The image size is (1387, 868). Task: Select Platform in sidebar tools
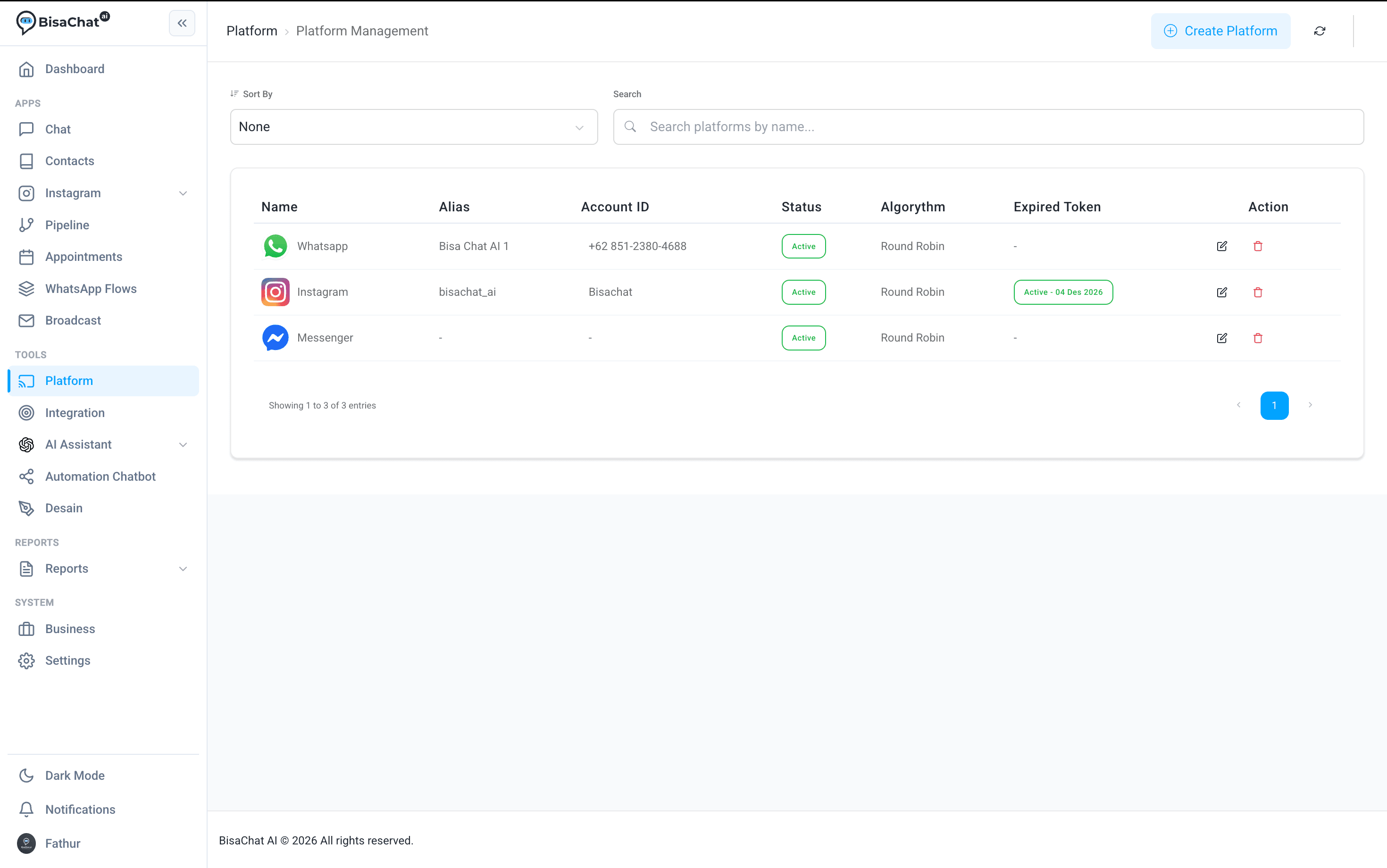[x=103, y=381]
